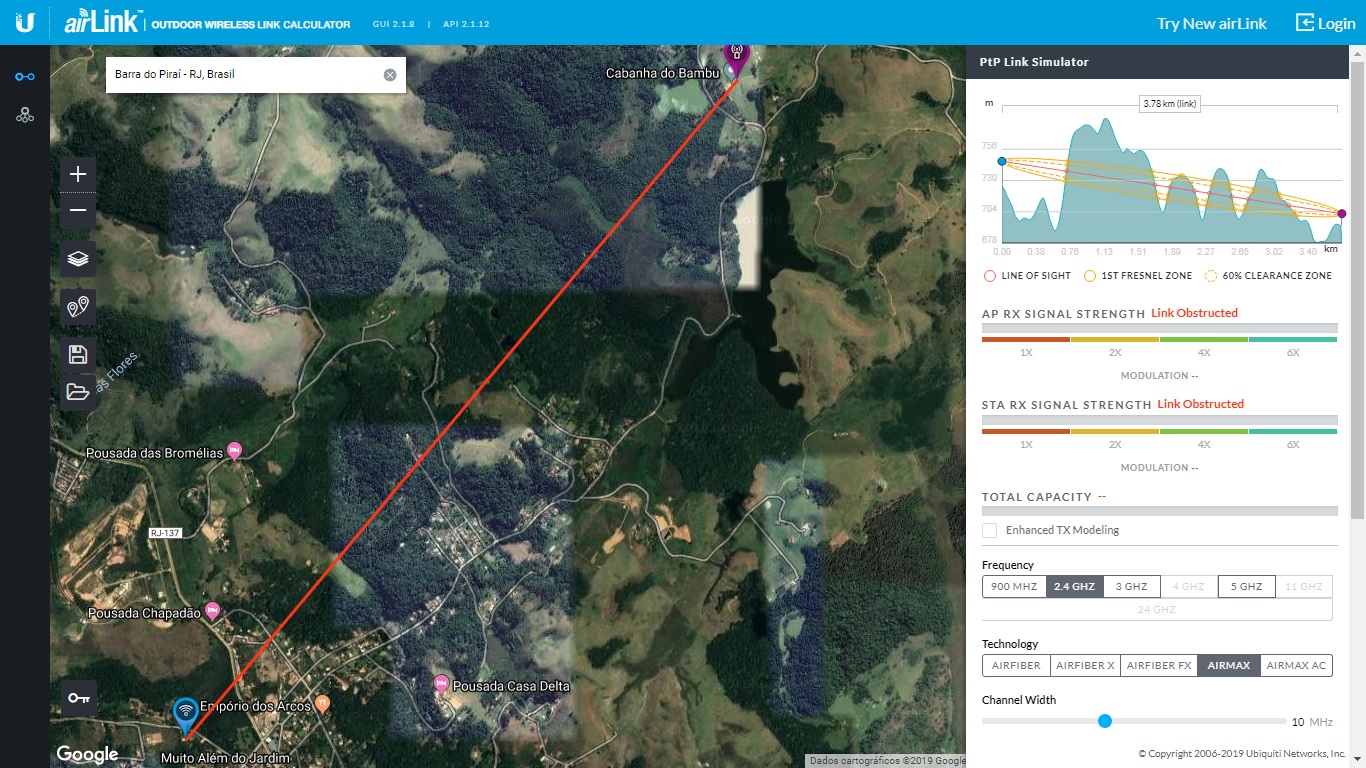Screen dimensions: 1366x768
Task: Zoom out on the map
Action: [78, 211]
